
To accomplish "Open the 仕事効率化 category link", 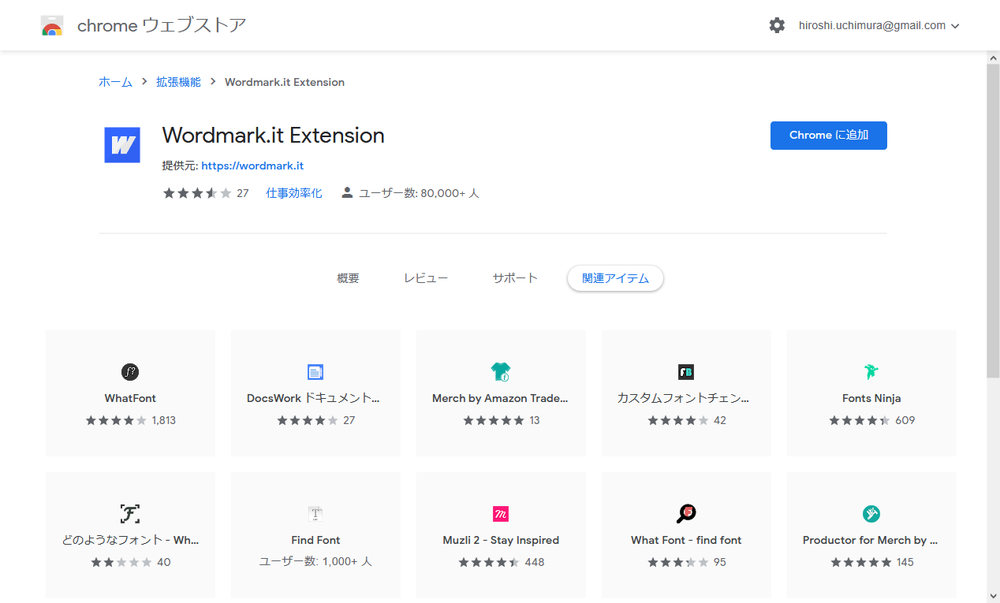I will coord(294,193).
